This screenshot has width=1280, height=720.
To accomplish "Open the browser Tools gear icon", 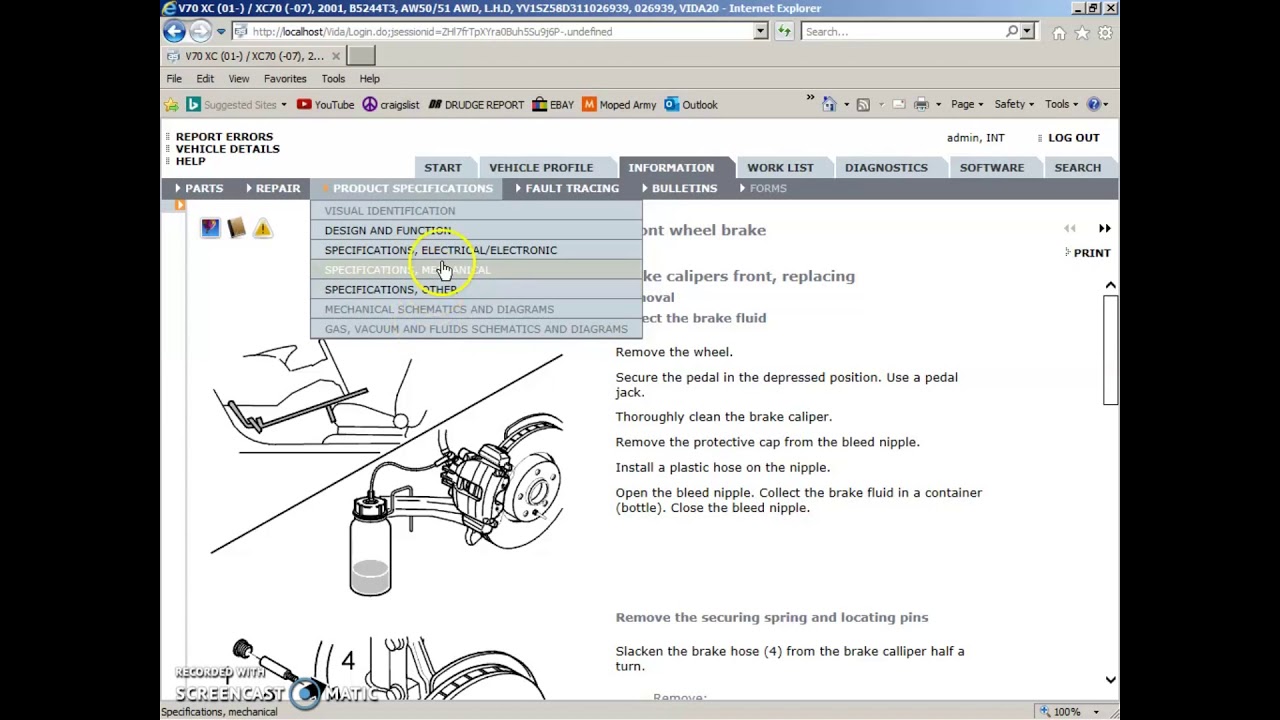I will (x=1105, y=32).
